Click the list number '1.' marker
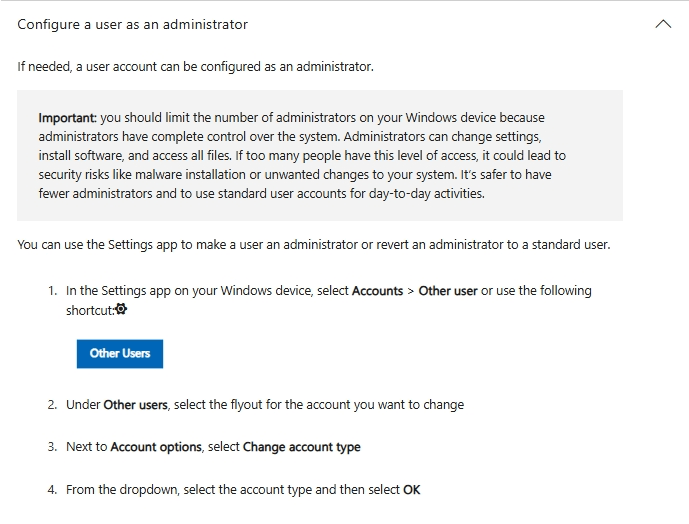 (x=52, y=291)
